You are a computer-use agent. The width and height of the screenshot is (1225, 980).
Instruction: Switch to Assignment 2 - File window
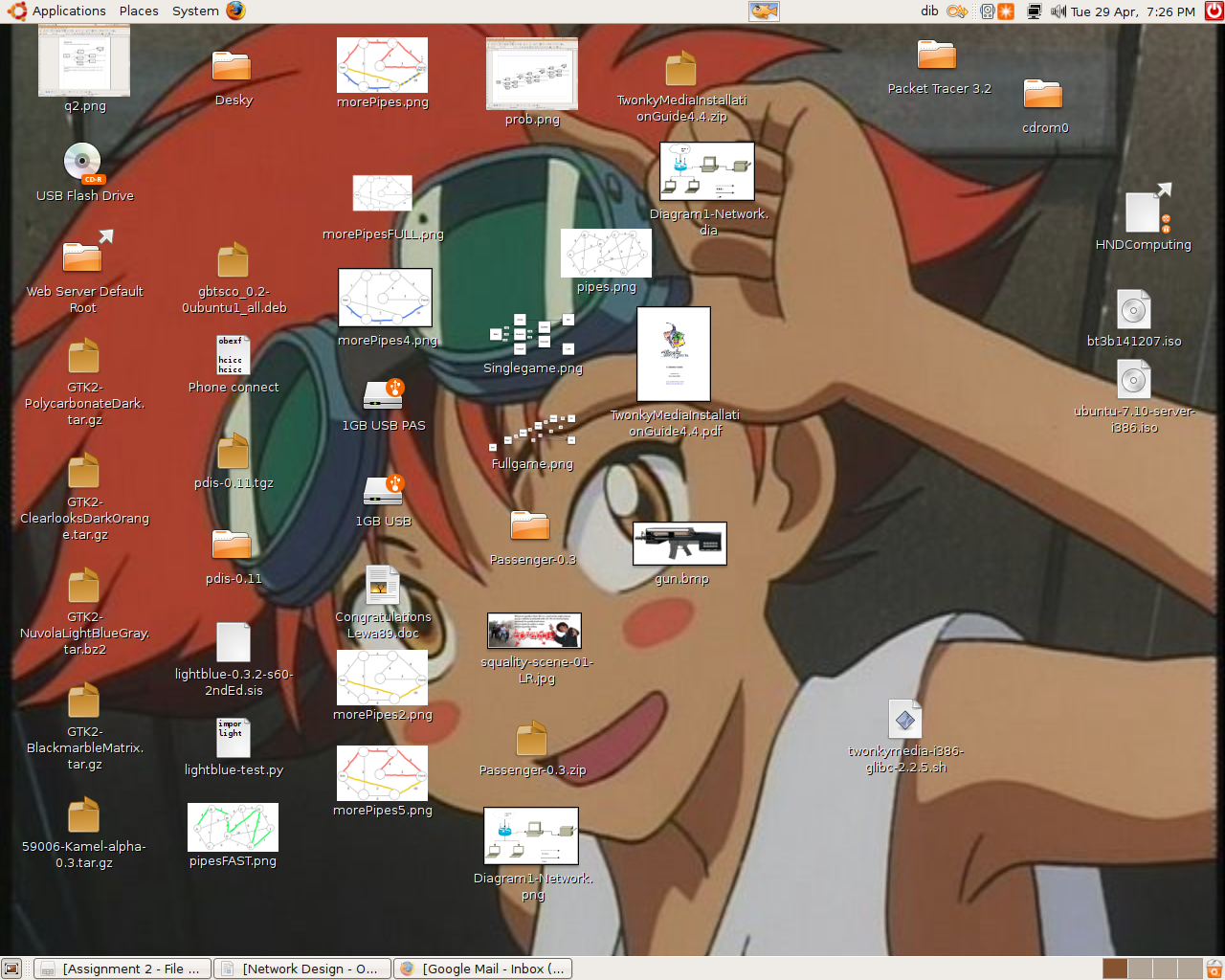122,969
